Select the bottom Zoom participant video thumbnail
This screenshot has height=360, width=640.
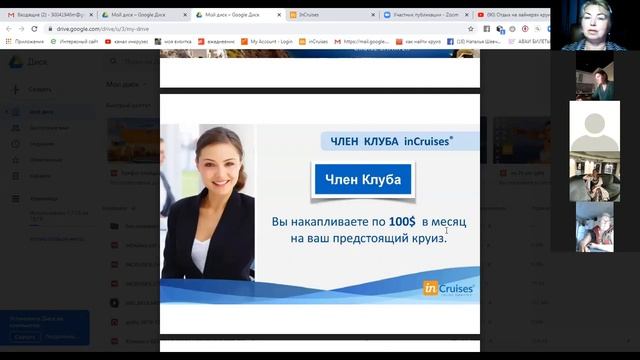coord(595,227)
